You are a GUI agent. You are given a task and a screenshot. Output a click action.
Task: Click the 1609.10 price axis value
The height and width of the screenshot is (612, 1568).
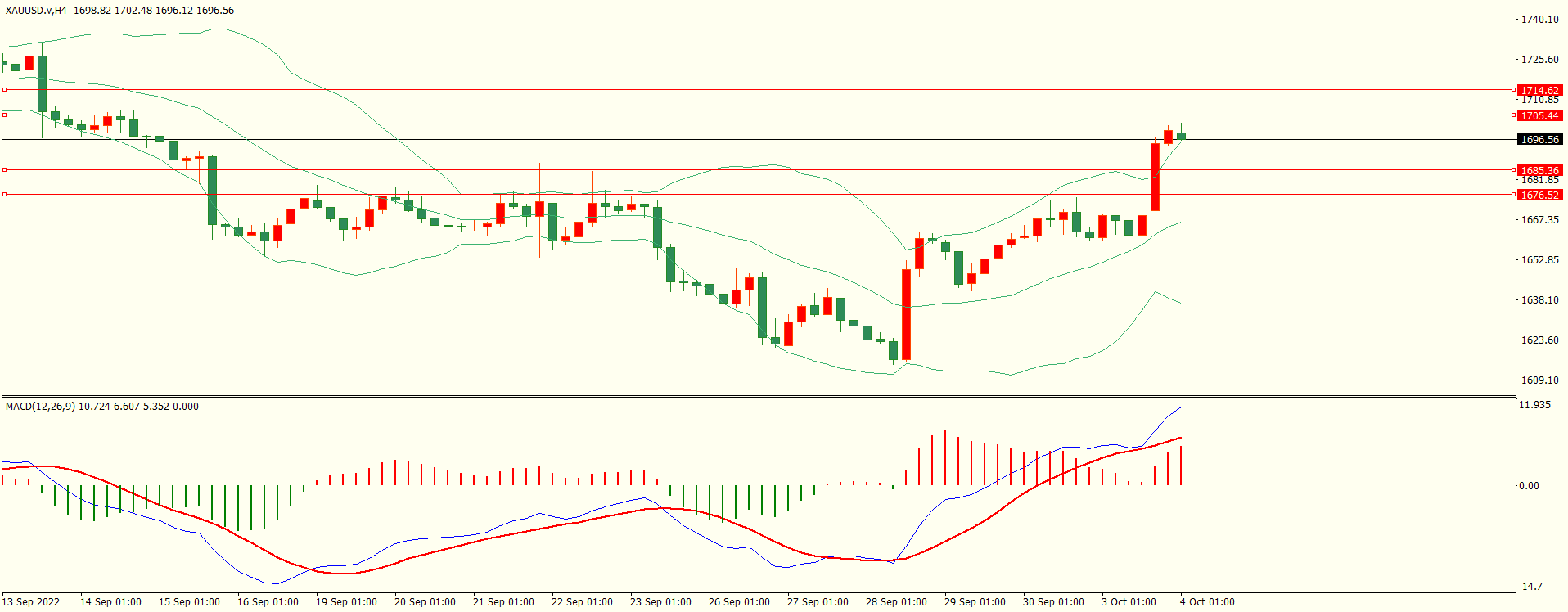tap(1539, 380)
